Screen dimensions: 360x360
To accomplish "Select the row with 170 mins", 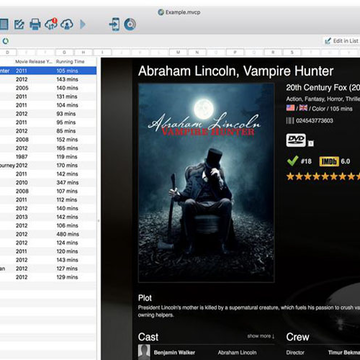I will [x=48, y=165].
